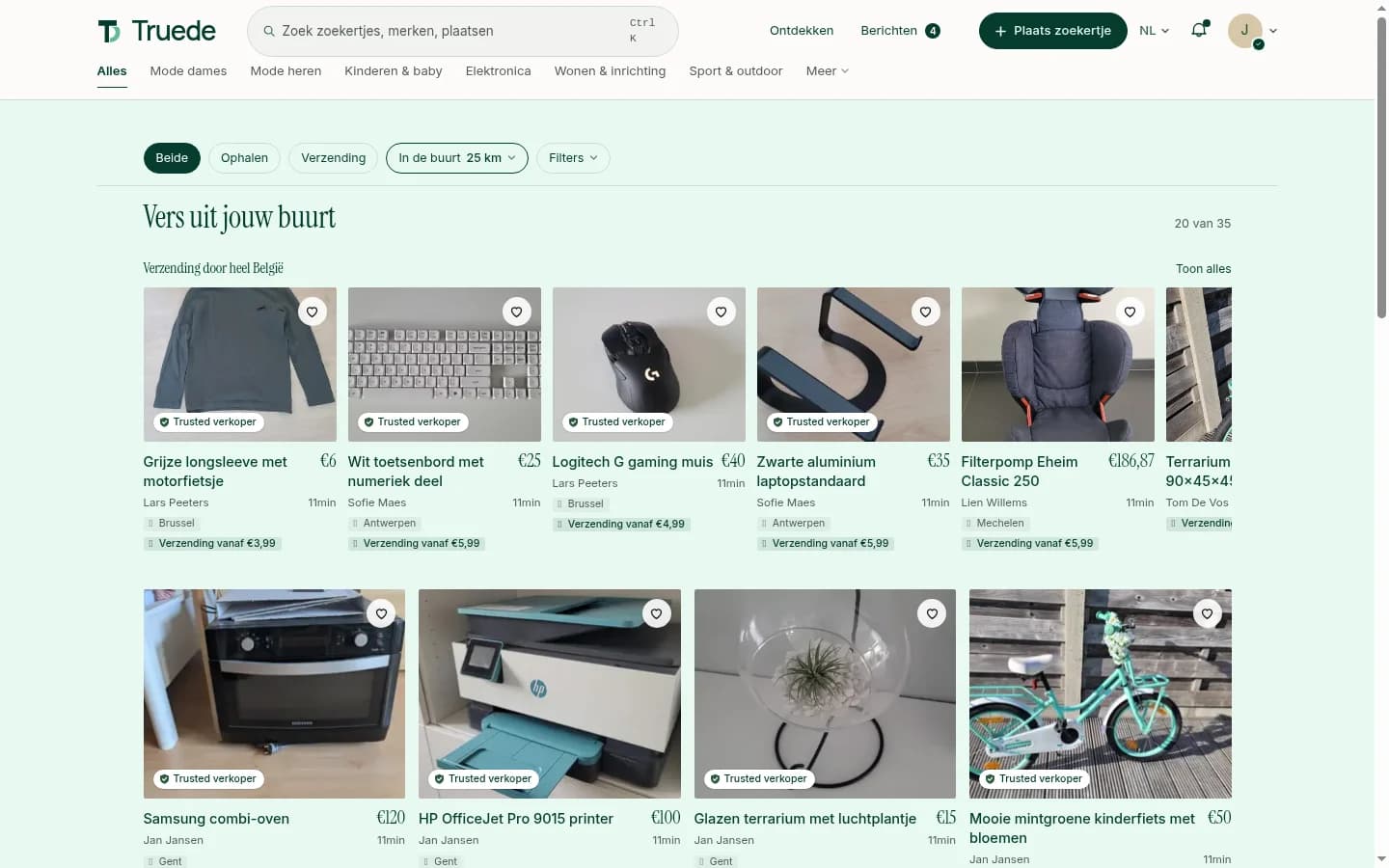Click the Truede logo
The image size is (1389, 868).
pyautogui.click(x=156, y=31)
